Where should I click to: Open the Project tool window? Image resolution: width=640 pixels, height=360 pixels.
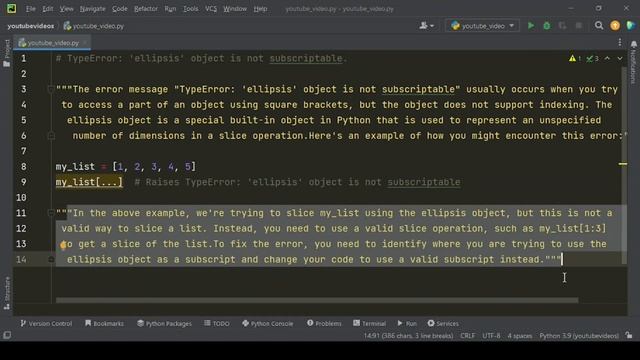[x=7, y=53]
